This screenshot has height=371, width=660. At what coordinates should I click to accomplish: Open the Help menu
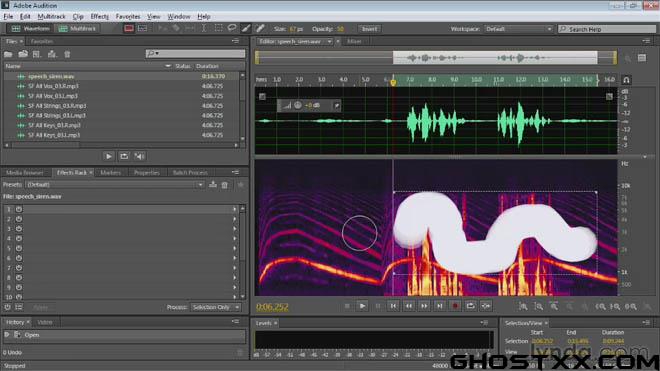204,16
